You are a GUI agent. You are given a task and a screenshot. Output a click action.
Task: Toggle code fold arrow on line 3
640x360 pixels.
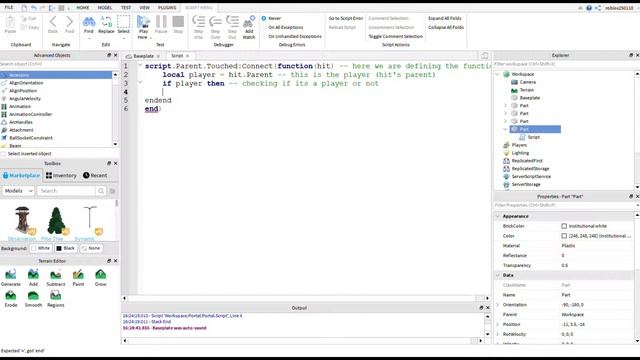tap(140, 83)
